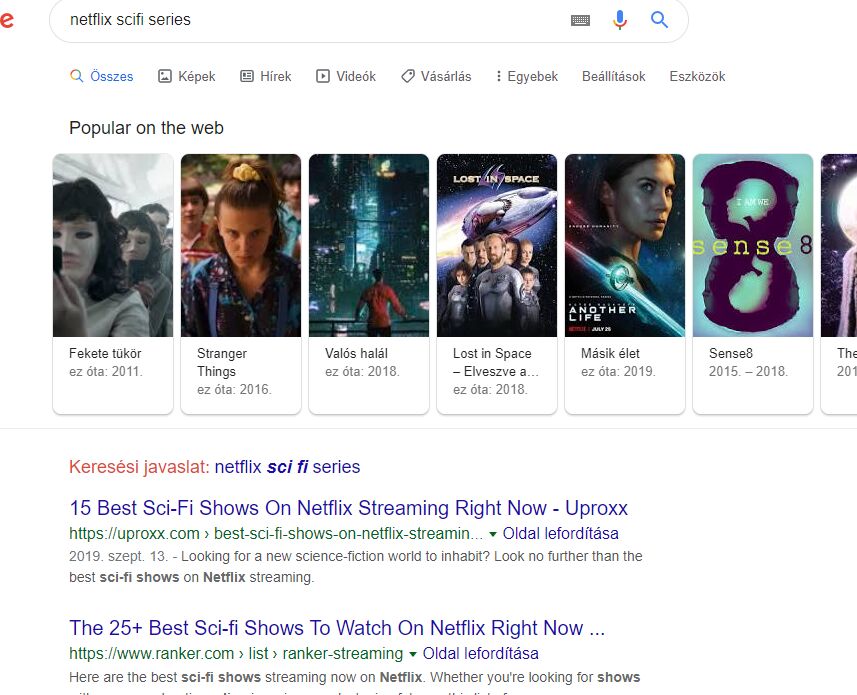Screen dimensions: 857x695
Task: Click the Popular on the web heading
Action: point(146,128)
